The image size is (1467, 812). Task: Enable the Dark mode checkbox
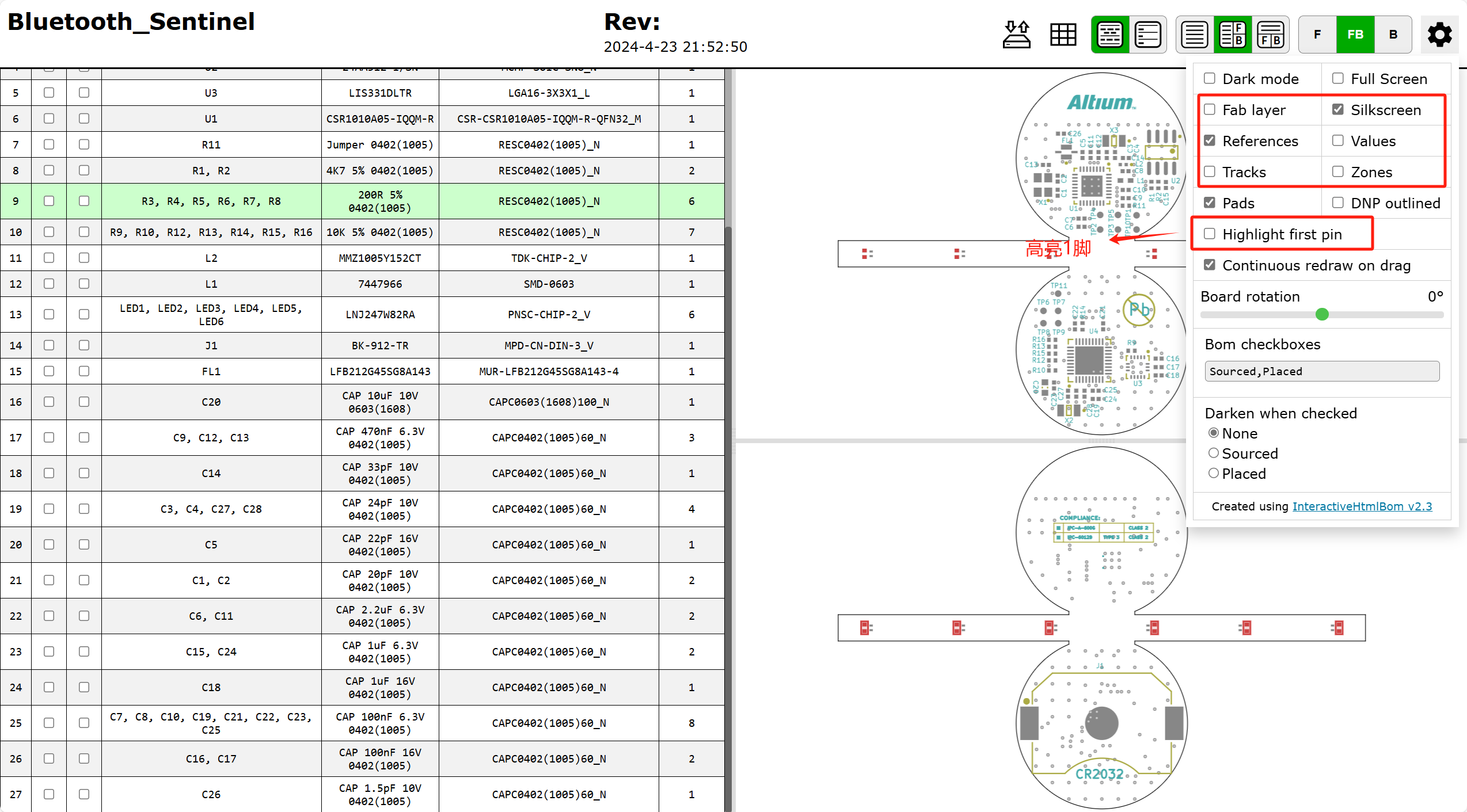[1210, 78]
